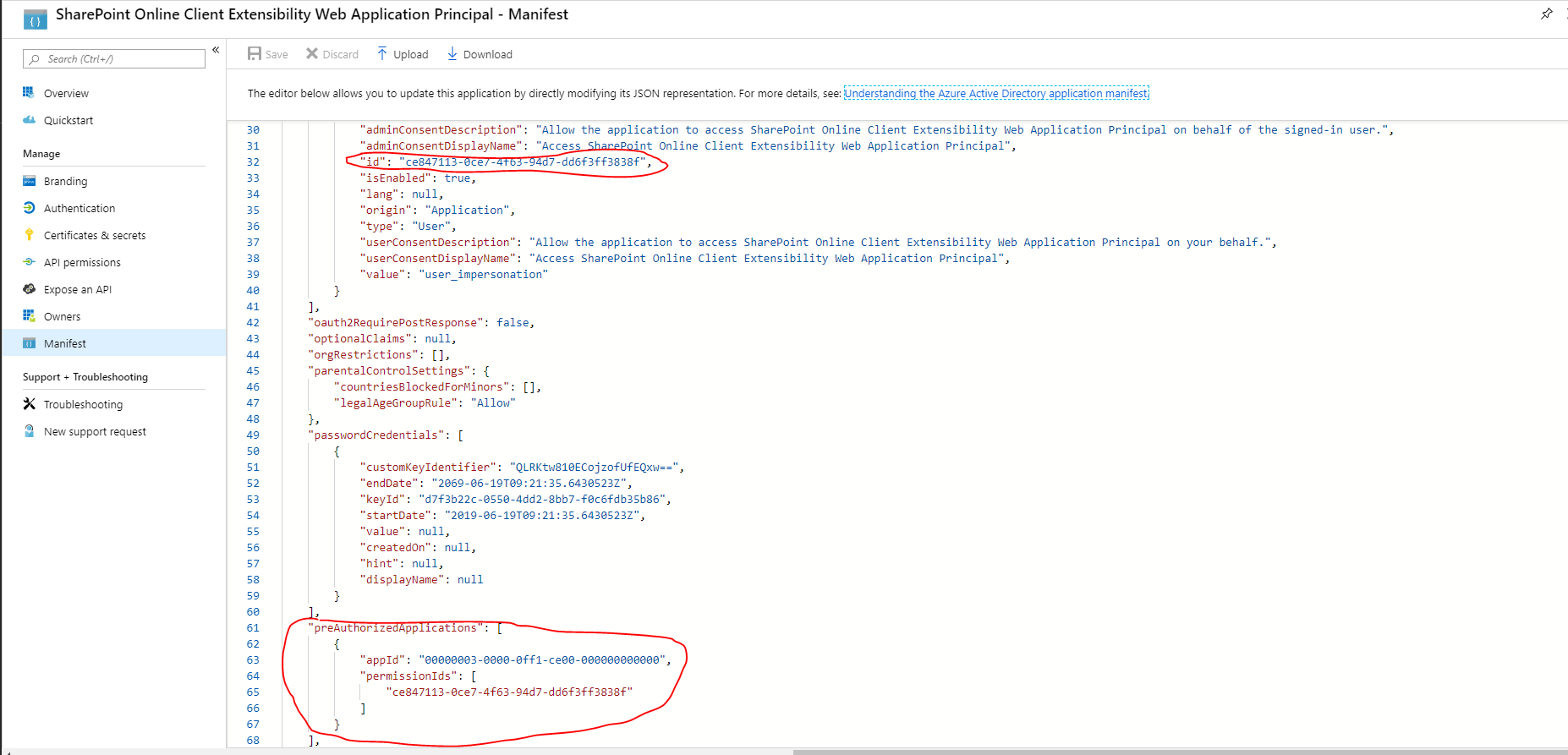This screenshot has width=1568, height=755.
Task: Click the horizontal scrollbar at editor bottom
Action: pos(1180,752)
